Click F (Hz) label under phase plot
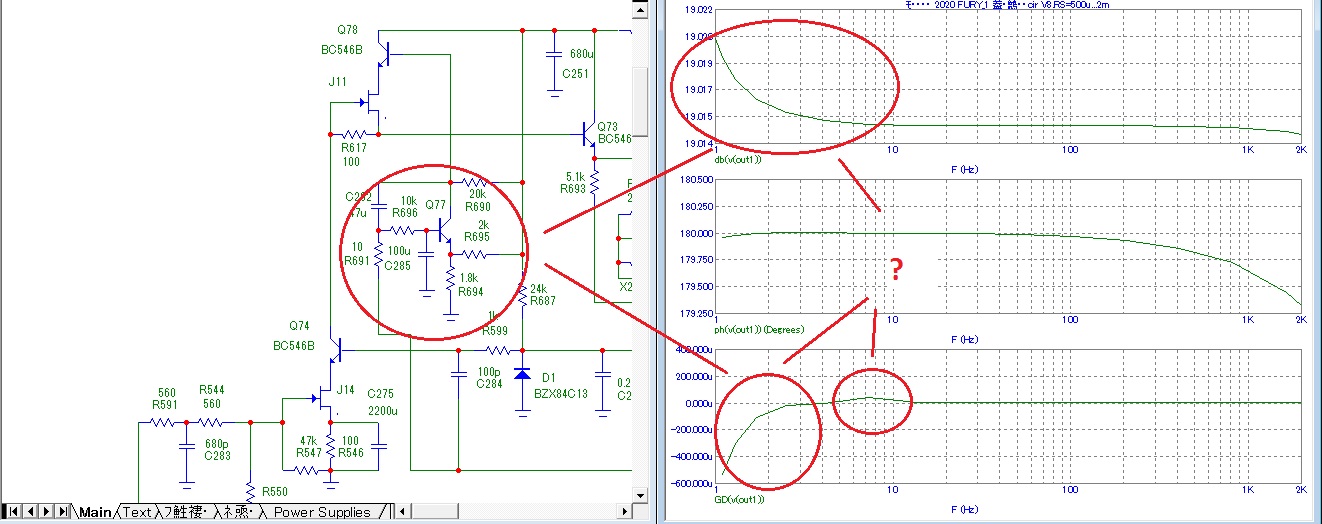Viewport: 1322px width, 524px height. (x=967, y=339)
